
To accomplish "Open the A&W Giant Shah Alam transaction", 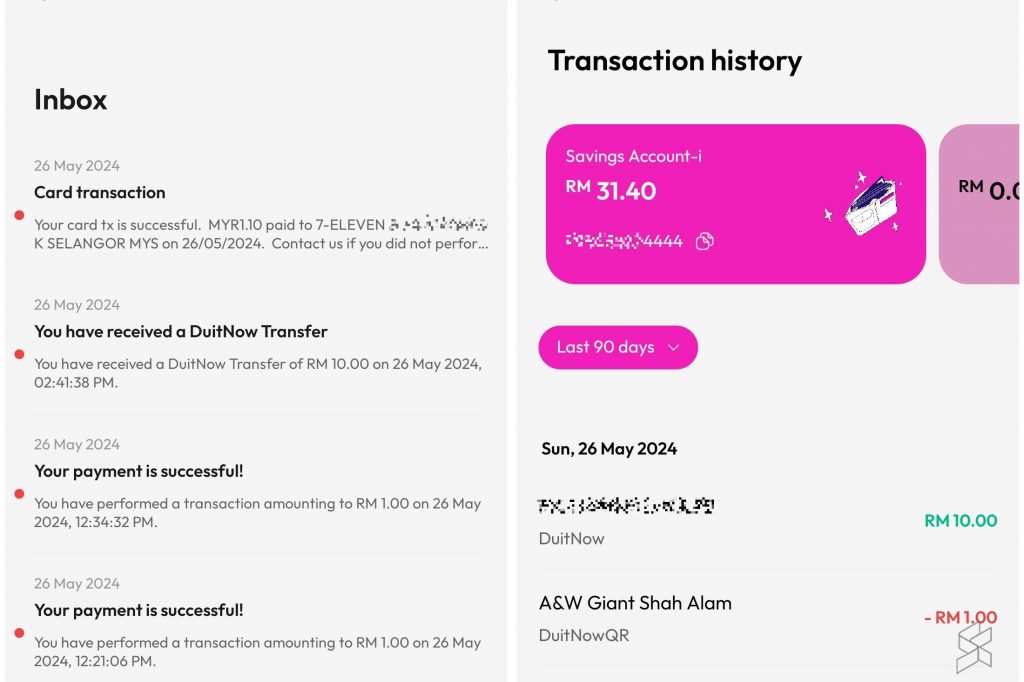I will [x=768, y=618].
